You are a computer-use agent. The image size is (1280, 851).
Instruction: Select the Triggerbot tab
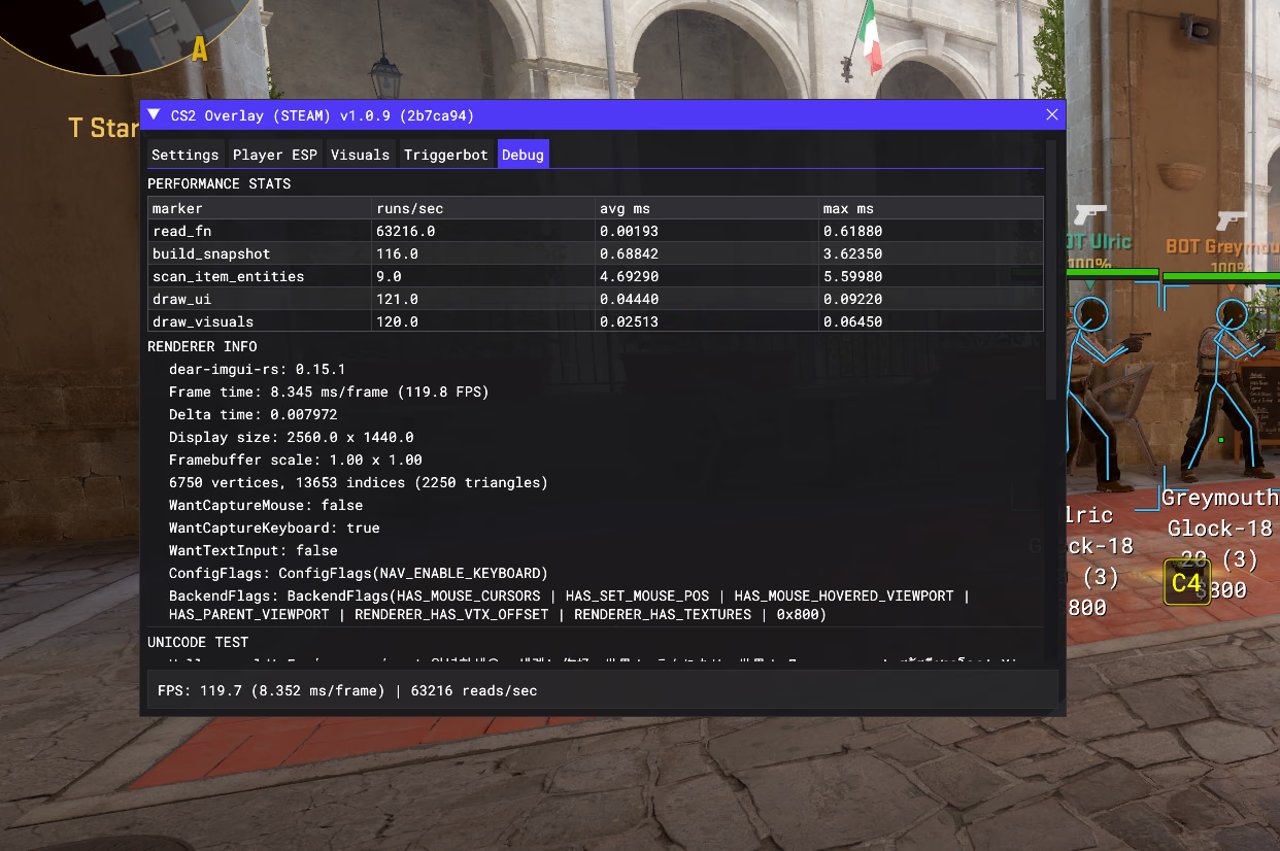(446, 155)
